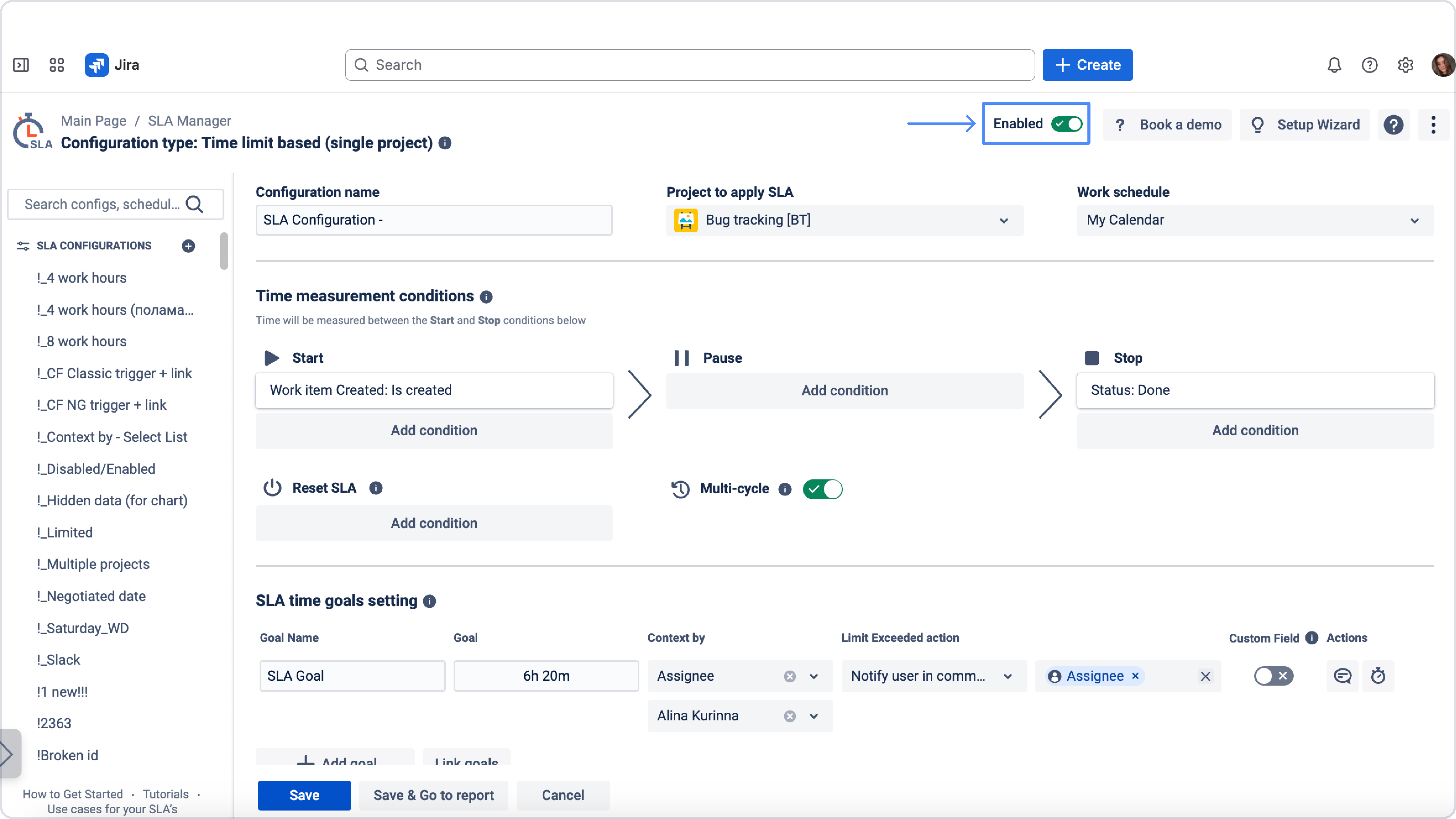Save the SLA configuration
This screenshot has height=819, width=1456.
point(304,795)
